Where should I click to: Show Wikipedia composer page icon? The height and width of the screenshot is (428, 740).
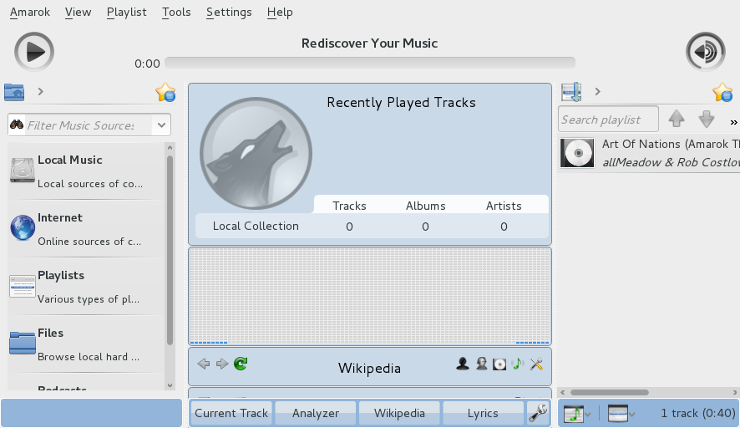pos(481,364)
